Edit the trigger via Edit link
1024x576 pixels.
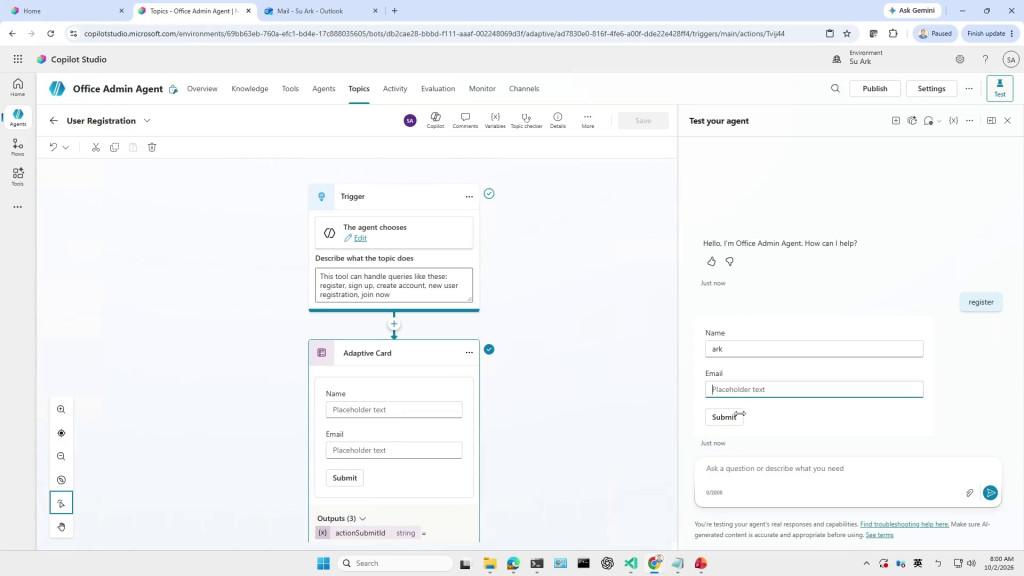[x=360, y=238]
